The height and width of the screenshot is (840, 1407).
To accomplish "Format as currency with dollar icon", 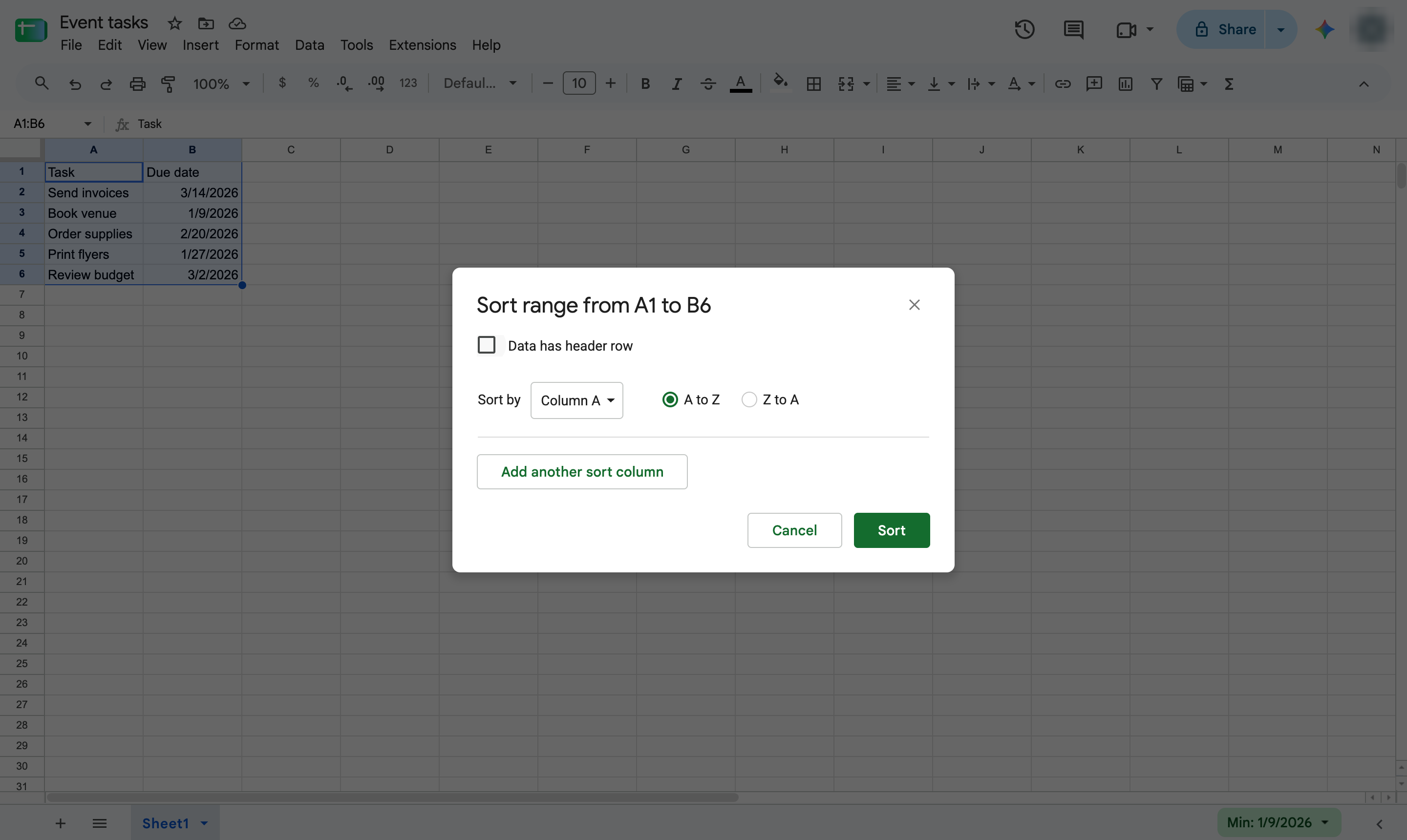I will (x=282, y=83).
